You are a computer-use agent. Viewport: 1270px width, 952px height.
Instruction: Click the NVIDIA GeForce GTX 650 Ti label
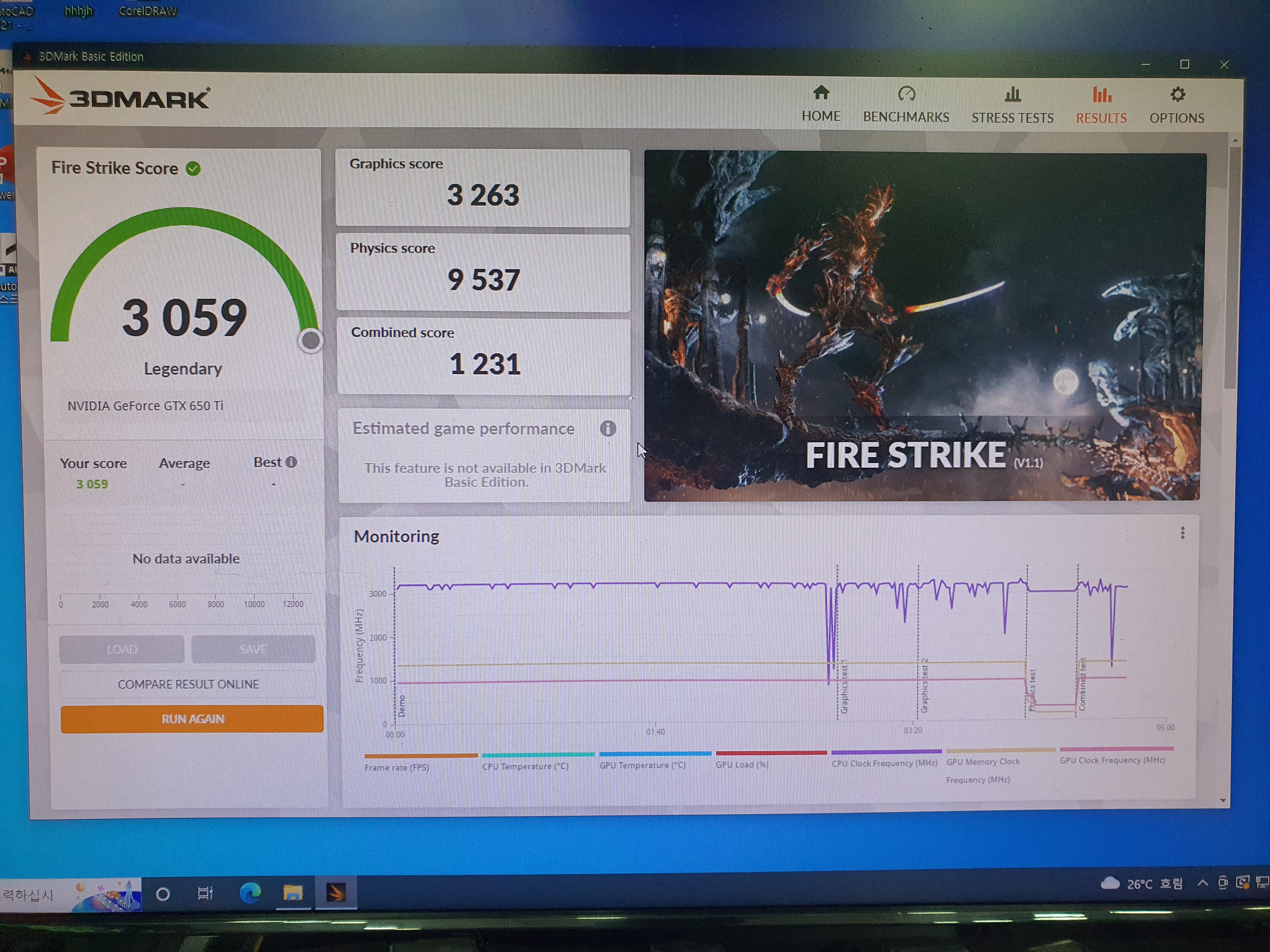[x=145, y=406]
